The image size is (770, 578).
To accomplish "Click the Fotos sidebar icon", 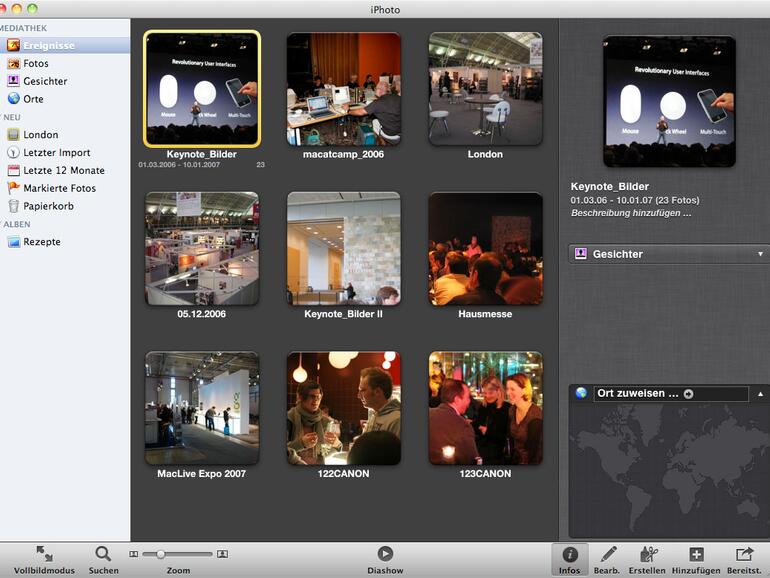I will pos(13,63).
